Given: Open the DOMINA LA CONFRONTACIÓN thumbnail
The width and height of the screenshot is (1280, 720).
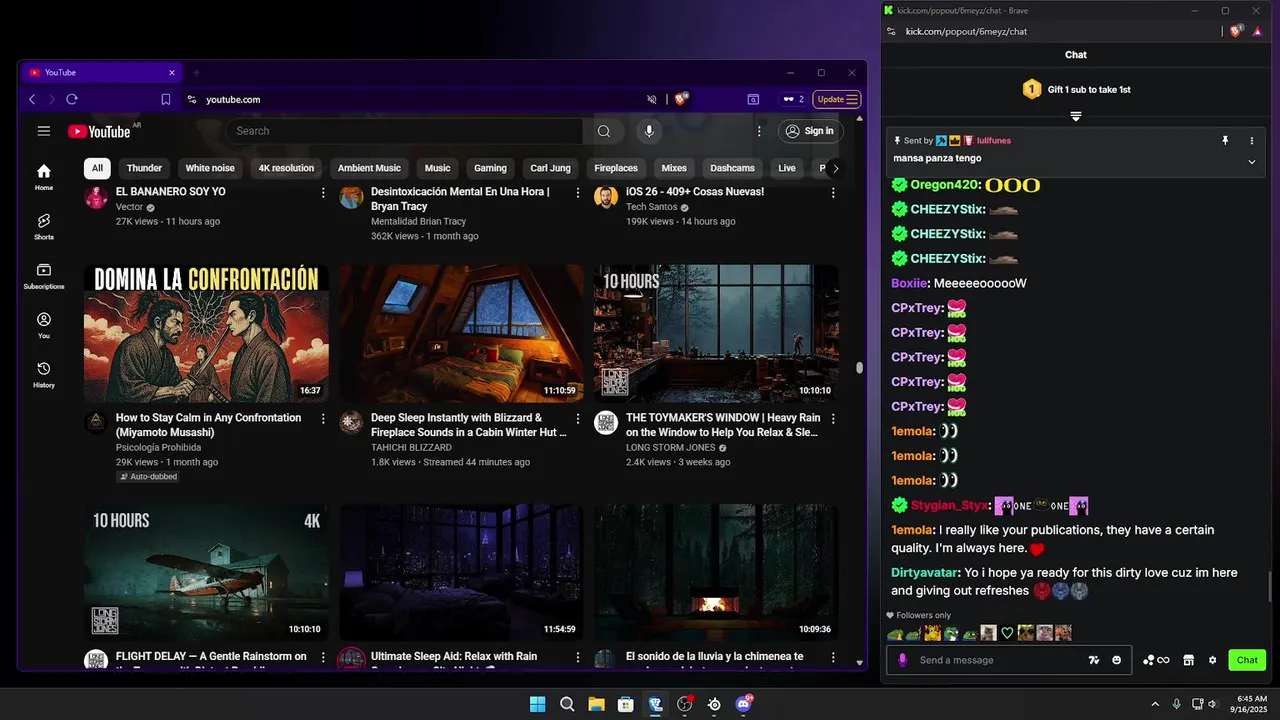Looking at the screenshot, I should pos(206,333).
